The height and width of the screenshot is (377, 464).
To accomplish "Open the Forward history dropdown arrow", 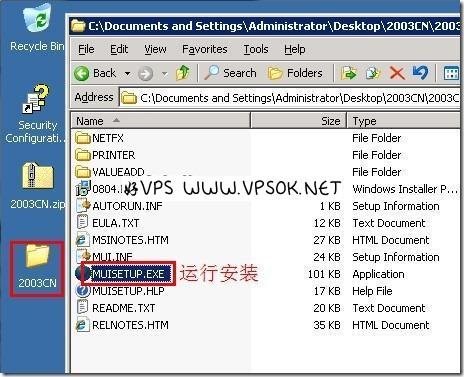I will [164, 73].
